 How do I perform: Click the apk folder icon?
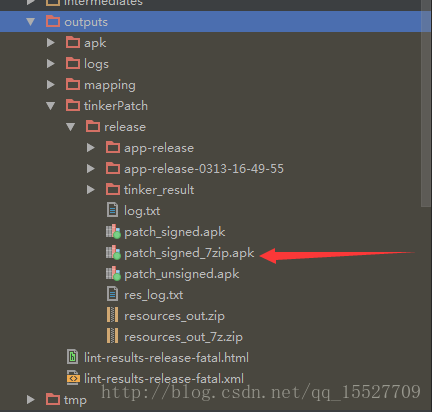click(73, 42)
